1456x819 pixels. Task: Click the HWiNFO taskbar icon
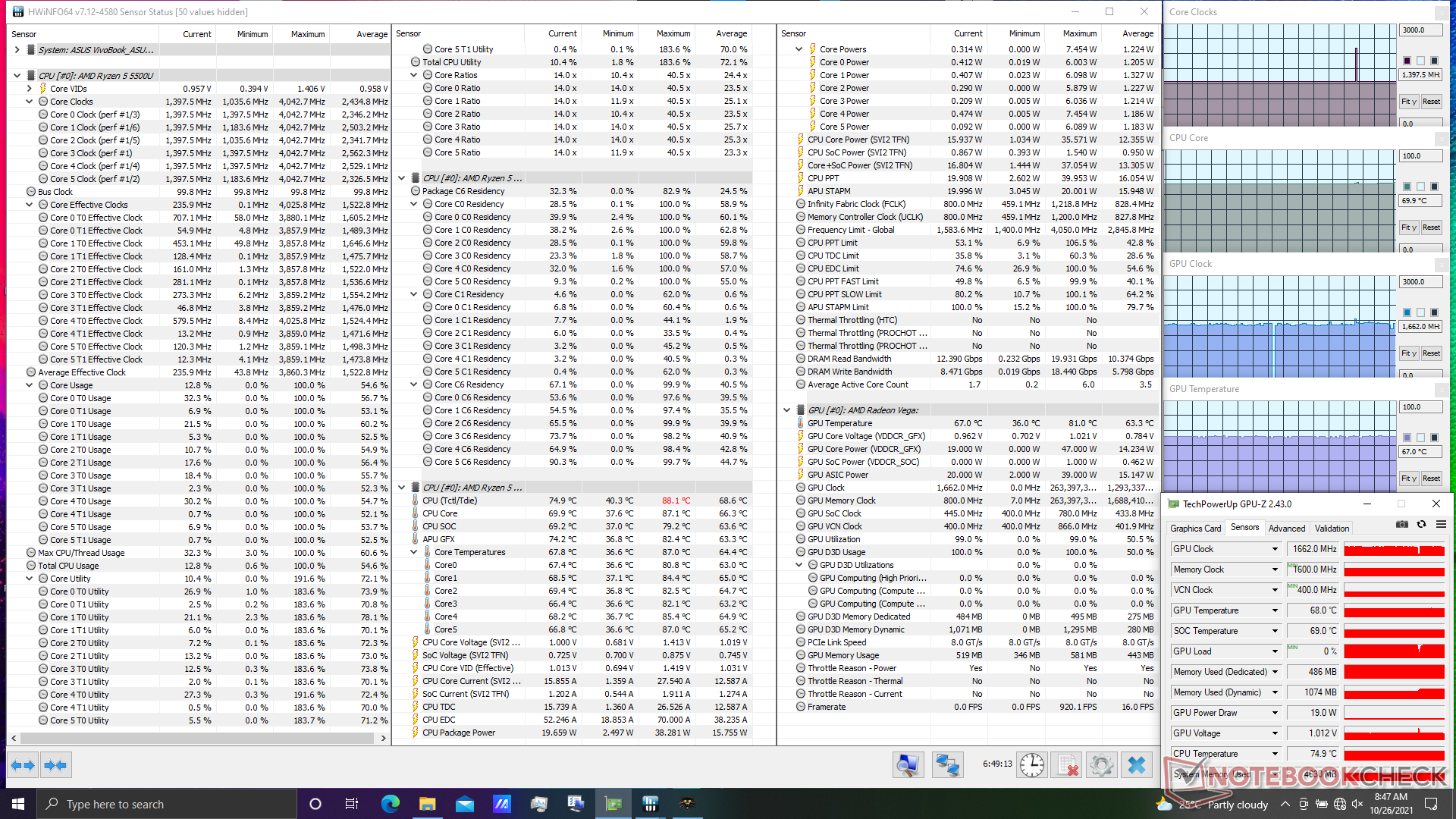650,804
